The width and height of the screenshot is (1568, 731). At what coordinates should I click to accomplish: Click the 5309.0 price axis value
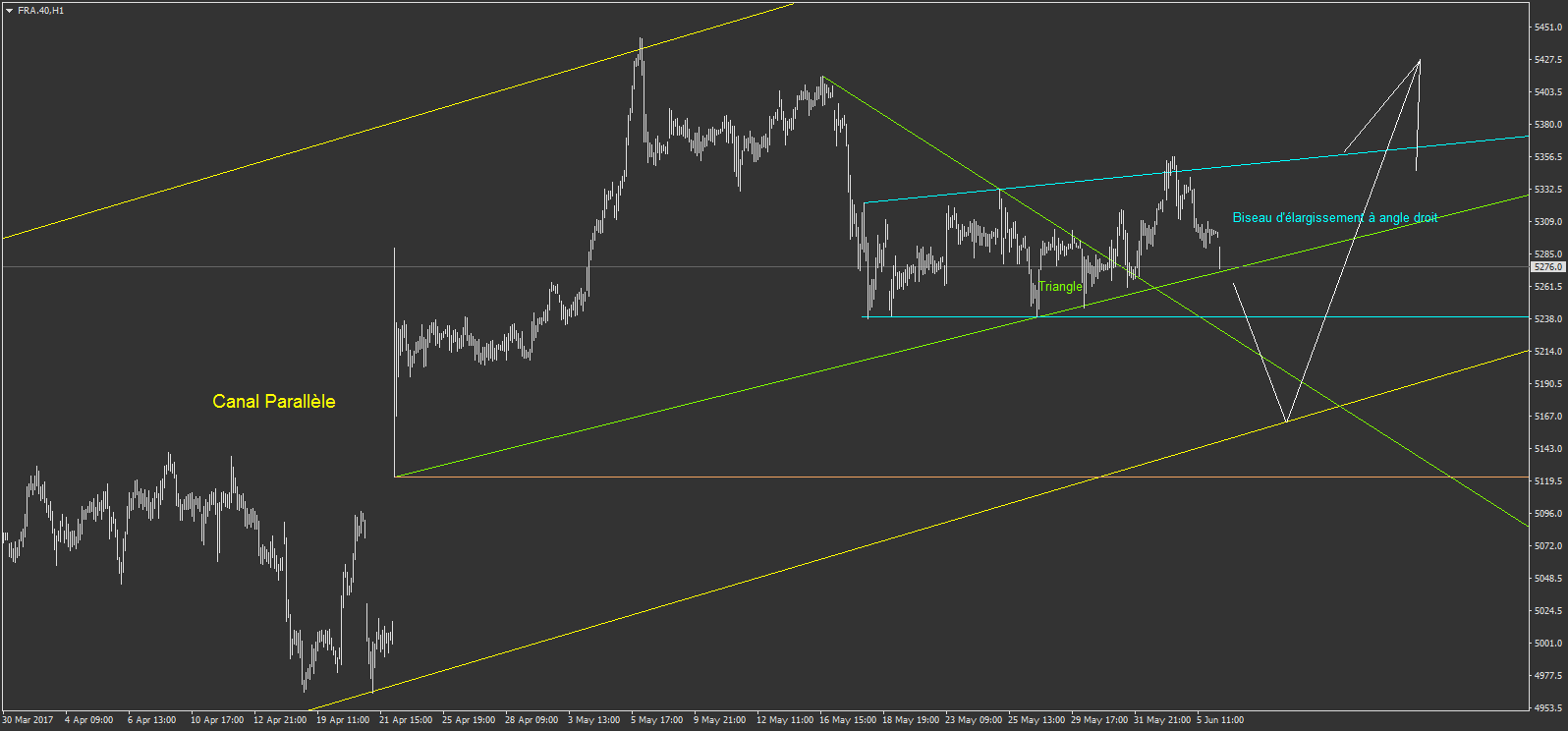pyautogui.click(x=1548, y=222)
